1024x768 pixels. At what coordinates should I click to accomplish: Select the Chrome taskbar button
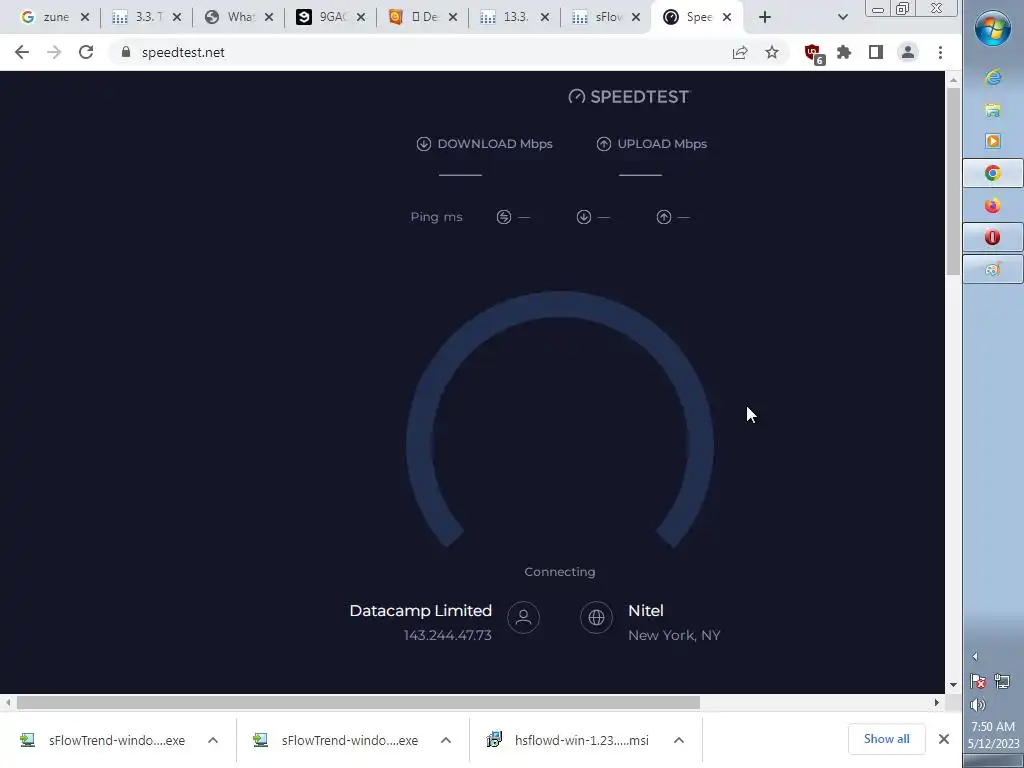993,173
